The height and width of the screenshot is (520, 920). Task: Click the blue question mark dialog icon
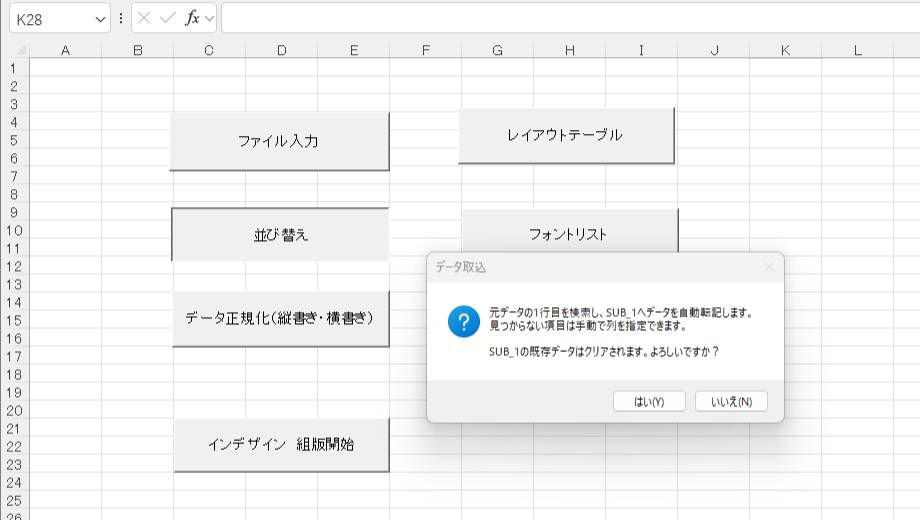click(464, 322)
